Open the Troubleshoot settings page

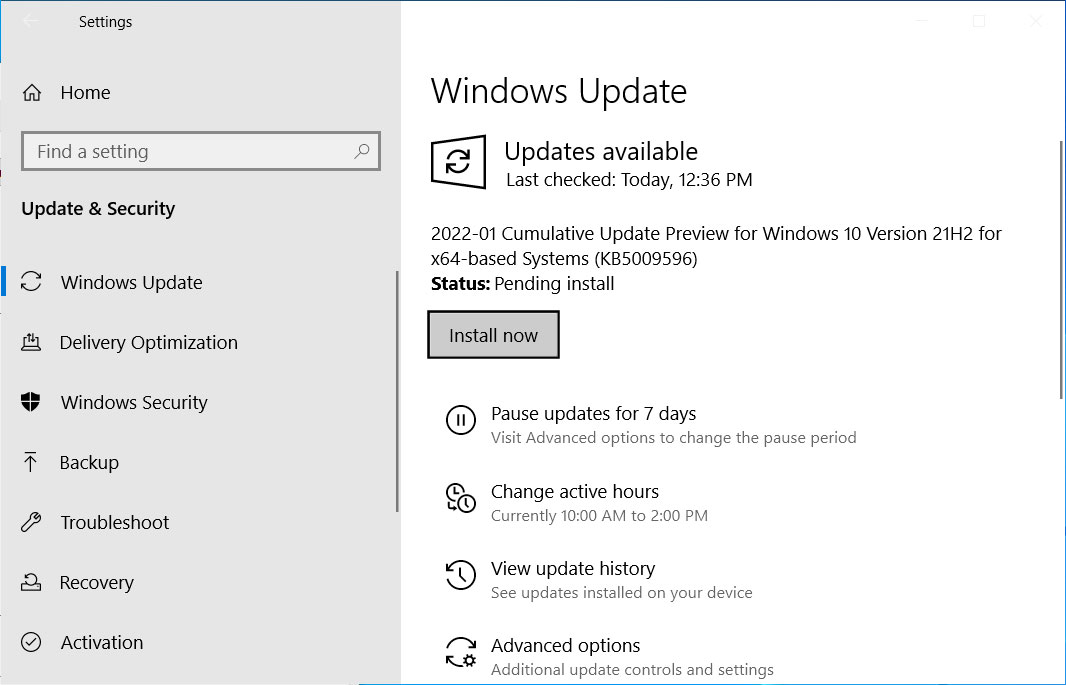pos(113,522)
